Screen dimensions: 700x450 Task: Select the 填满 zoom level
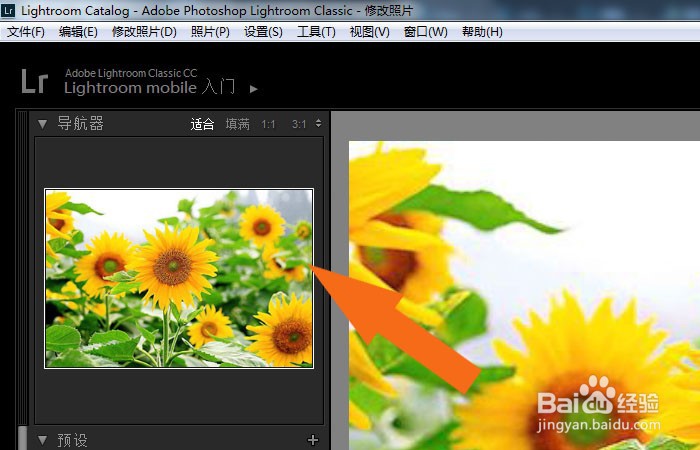pos(238,124)
